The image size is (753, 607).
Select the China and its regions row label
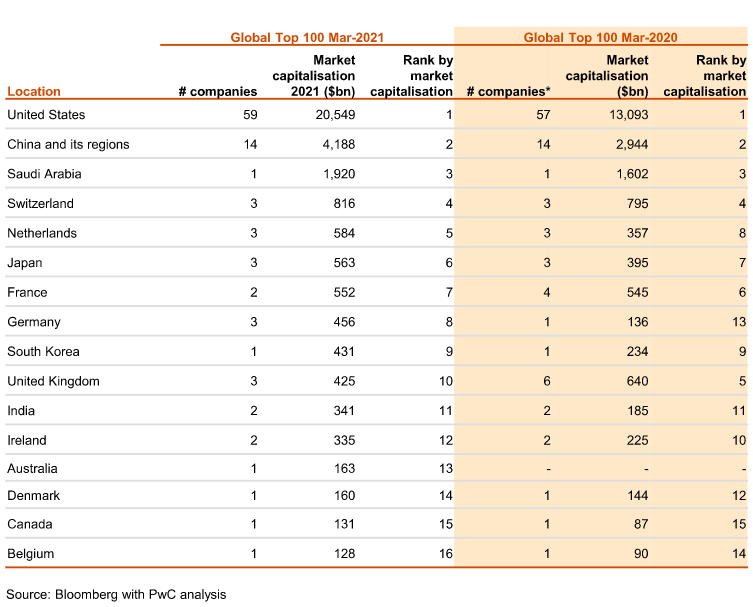pos(68,144)
